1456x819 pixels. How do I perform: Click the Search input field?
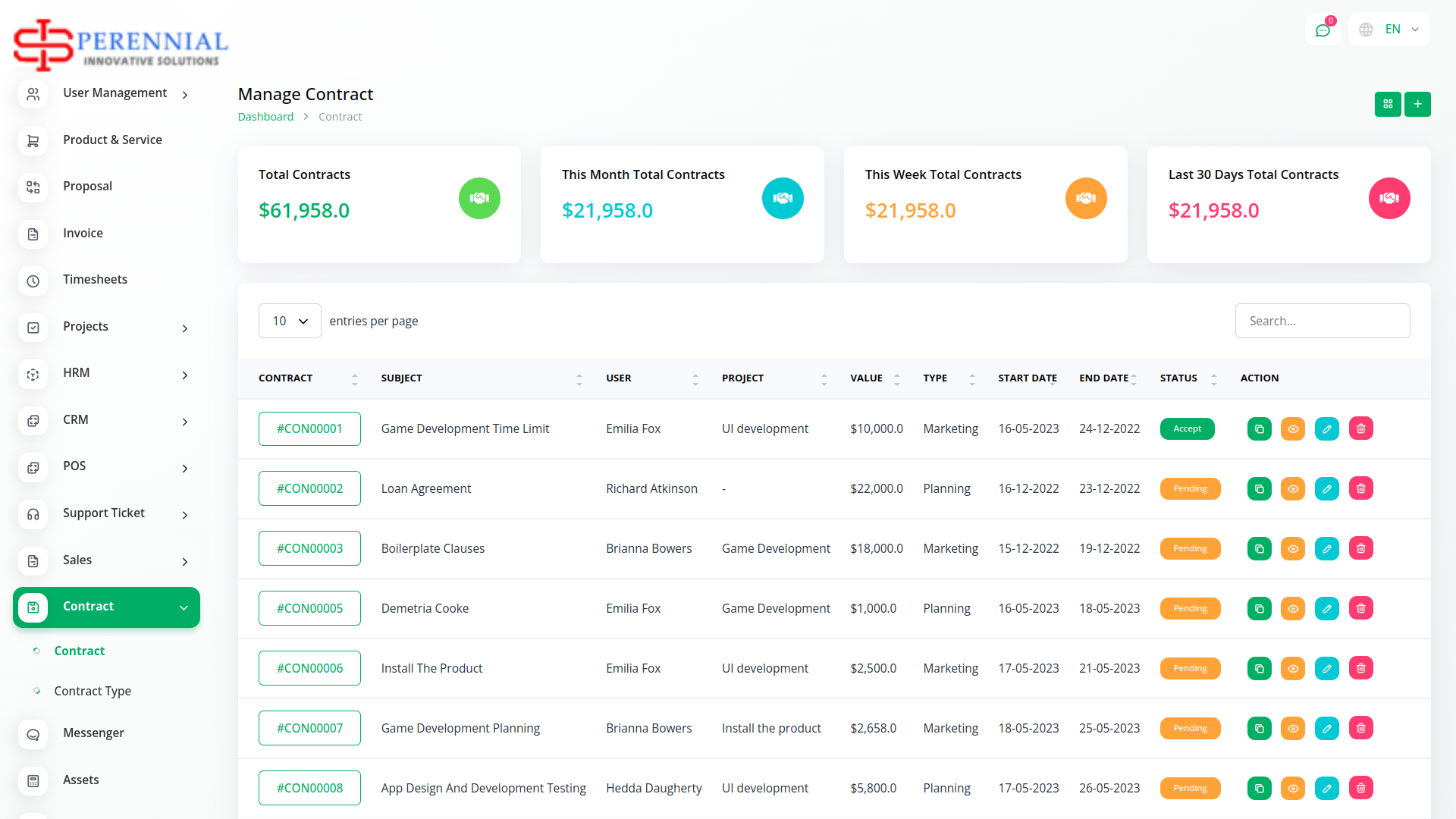tap(1322, 322)
